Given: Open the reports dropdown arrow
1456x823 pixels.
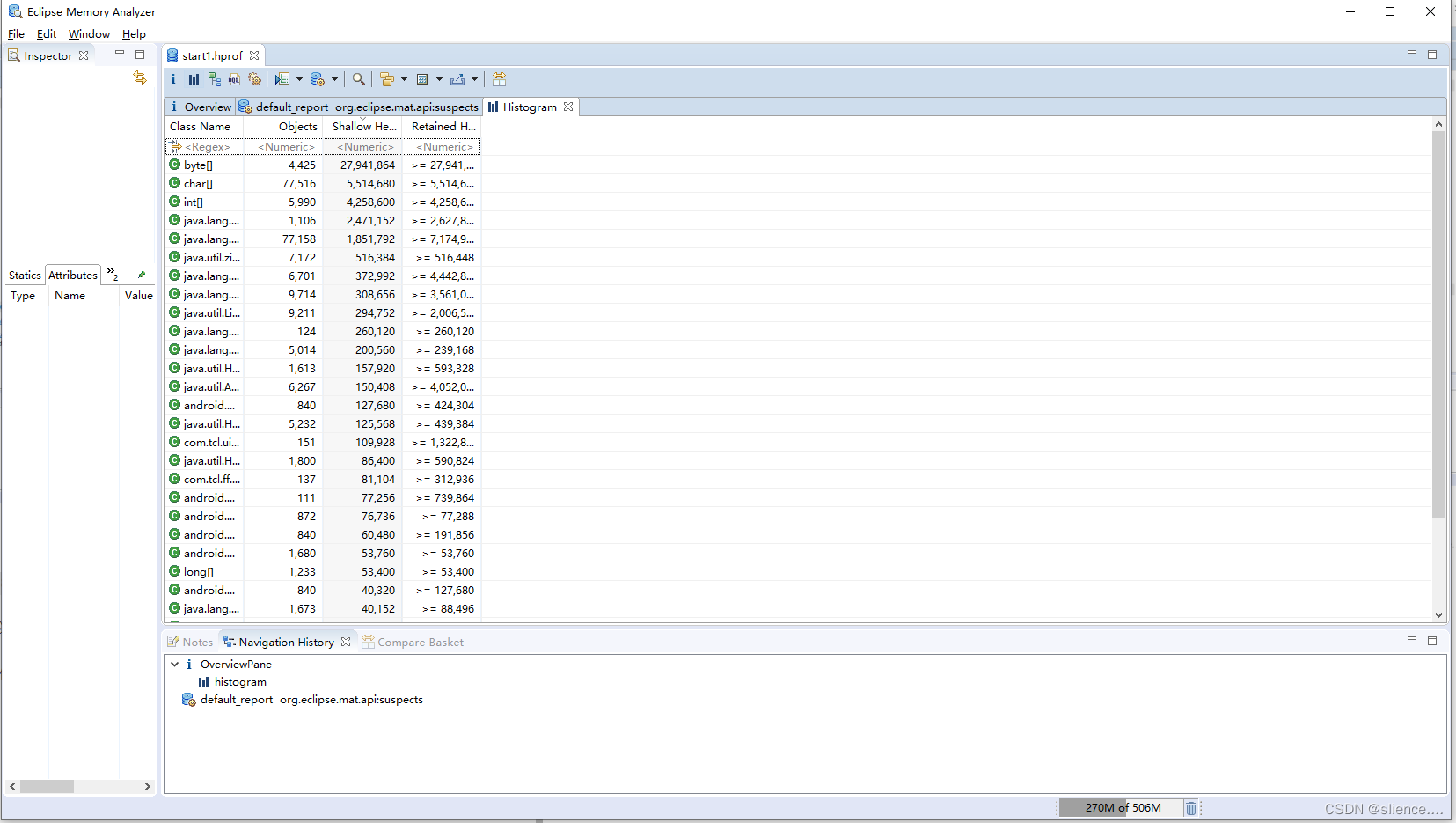Looking at the screenshot, I should click(x=299, y=79).
